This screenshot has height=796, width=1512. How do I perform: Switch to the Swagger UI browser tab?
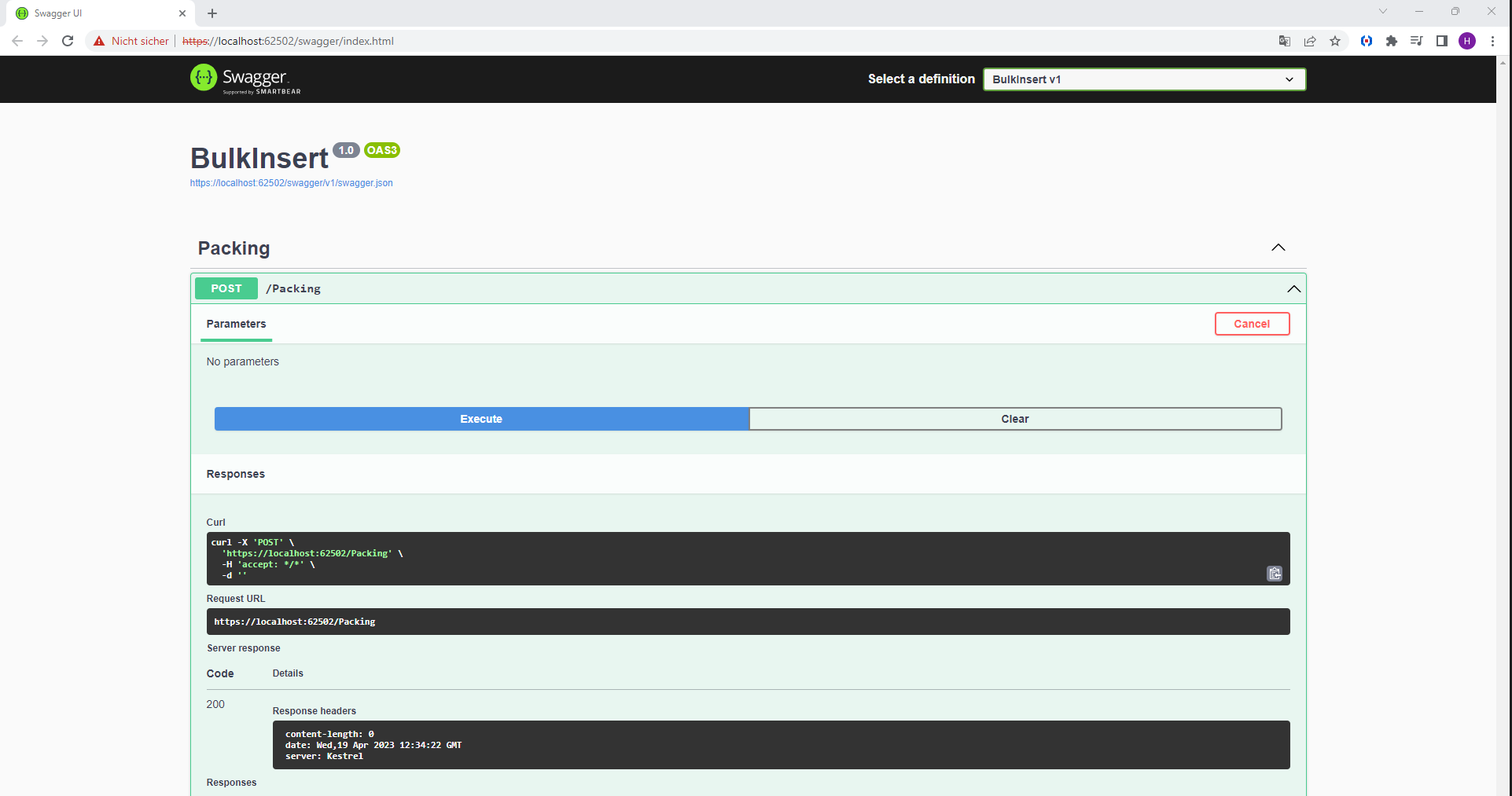tap(94, 13)
